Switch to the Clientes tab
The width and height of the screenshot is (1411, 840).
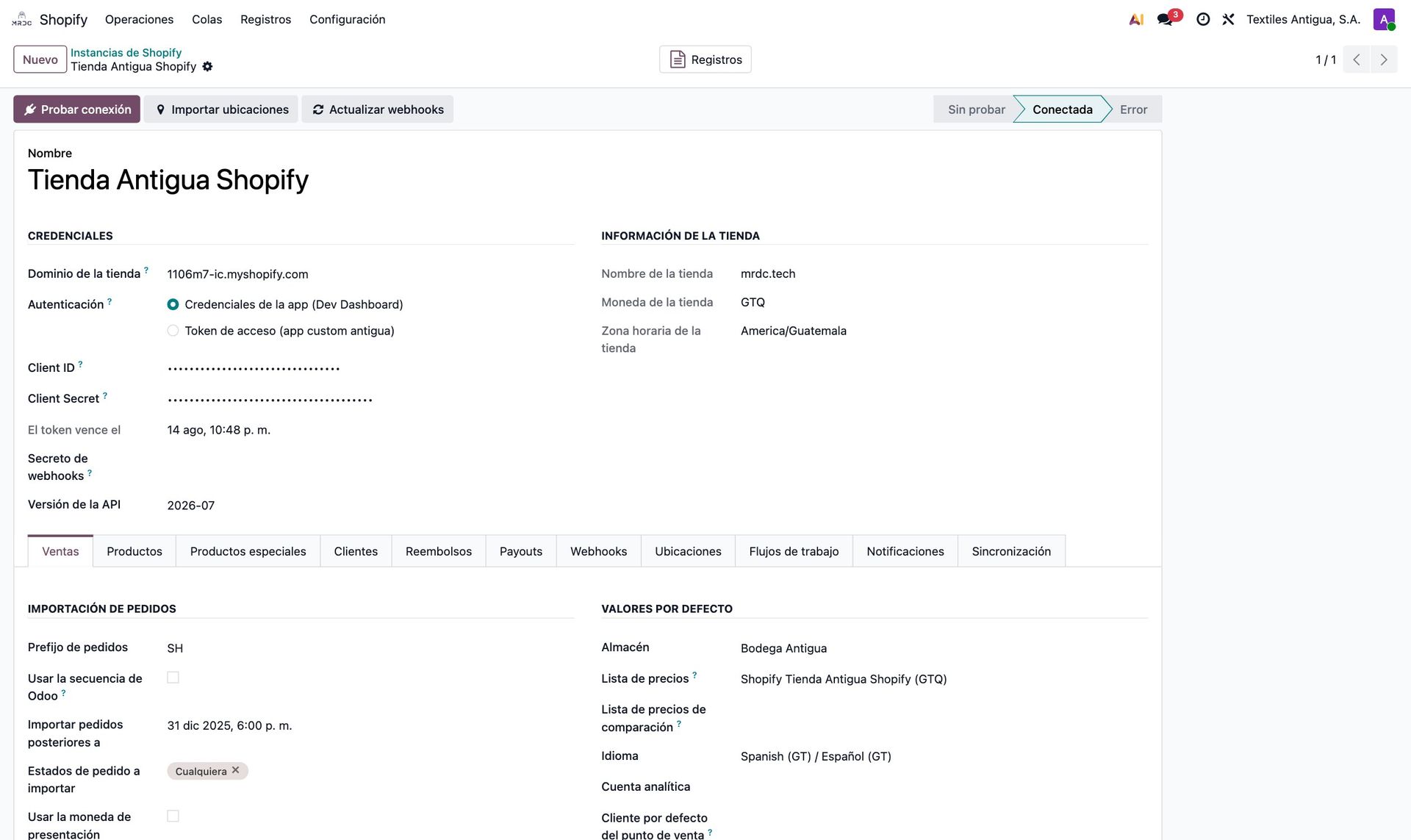click(356, 551)
